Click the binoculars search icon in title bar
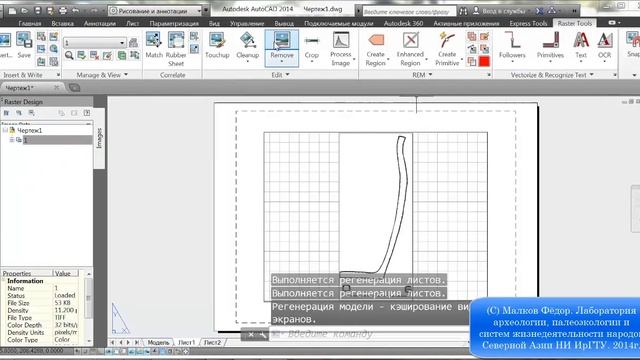The height and width of the screenshot is (360, 640). [x=463, y=11]
